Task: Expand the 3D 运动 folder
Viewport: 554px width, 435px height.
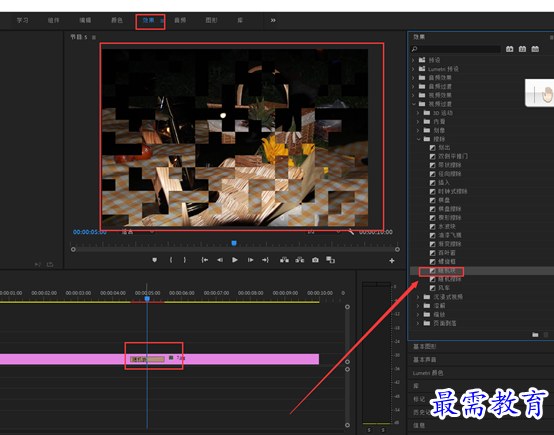Action: click(418, 113)
